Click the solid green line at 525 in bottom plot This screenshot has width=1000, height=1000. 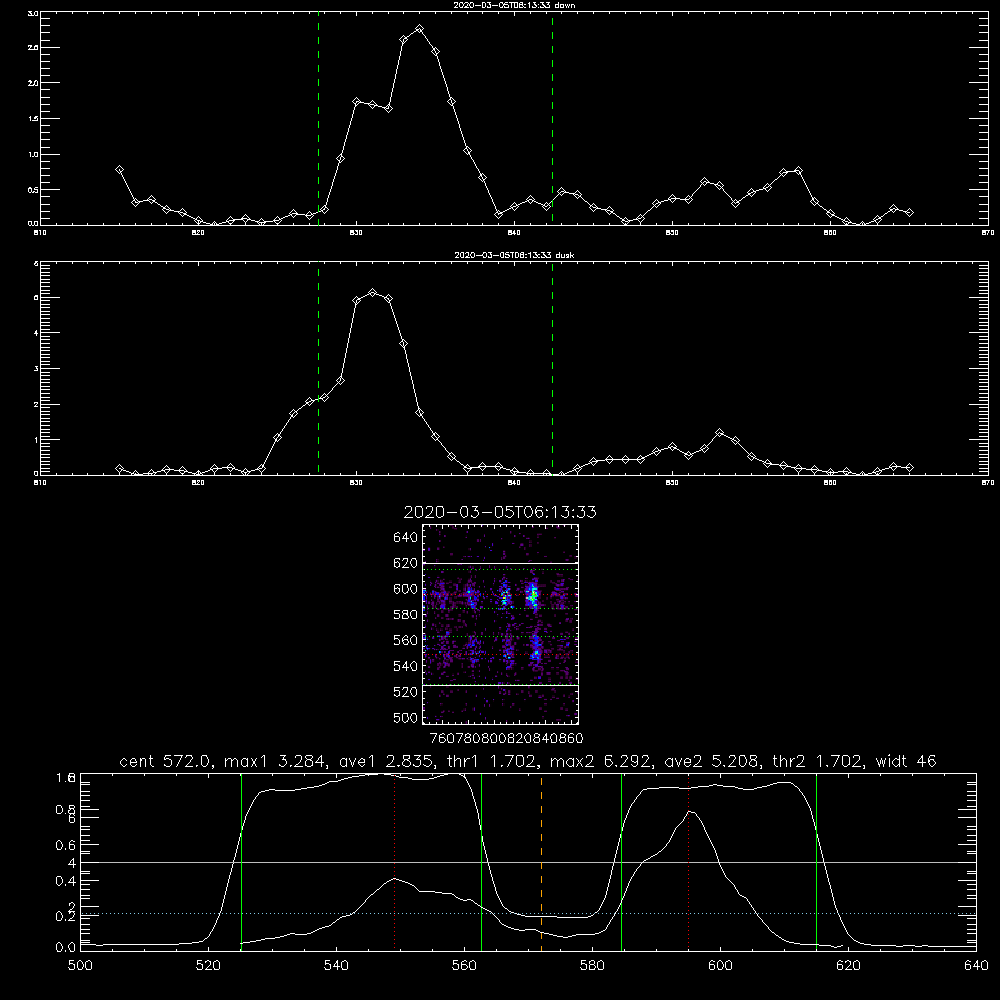[241, 862]
